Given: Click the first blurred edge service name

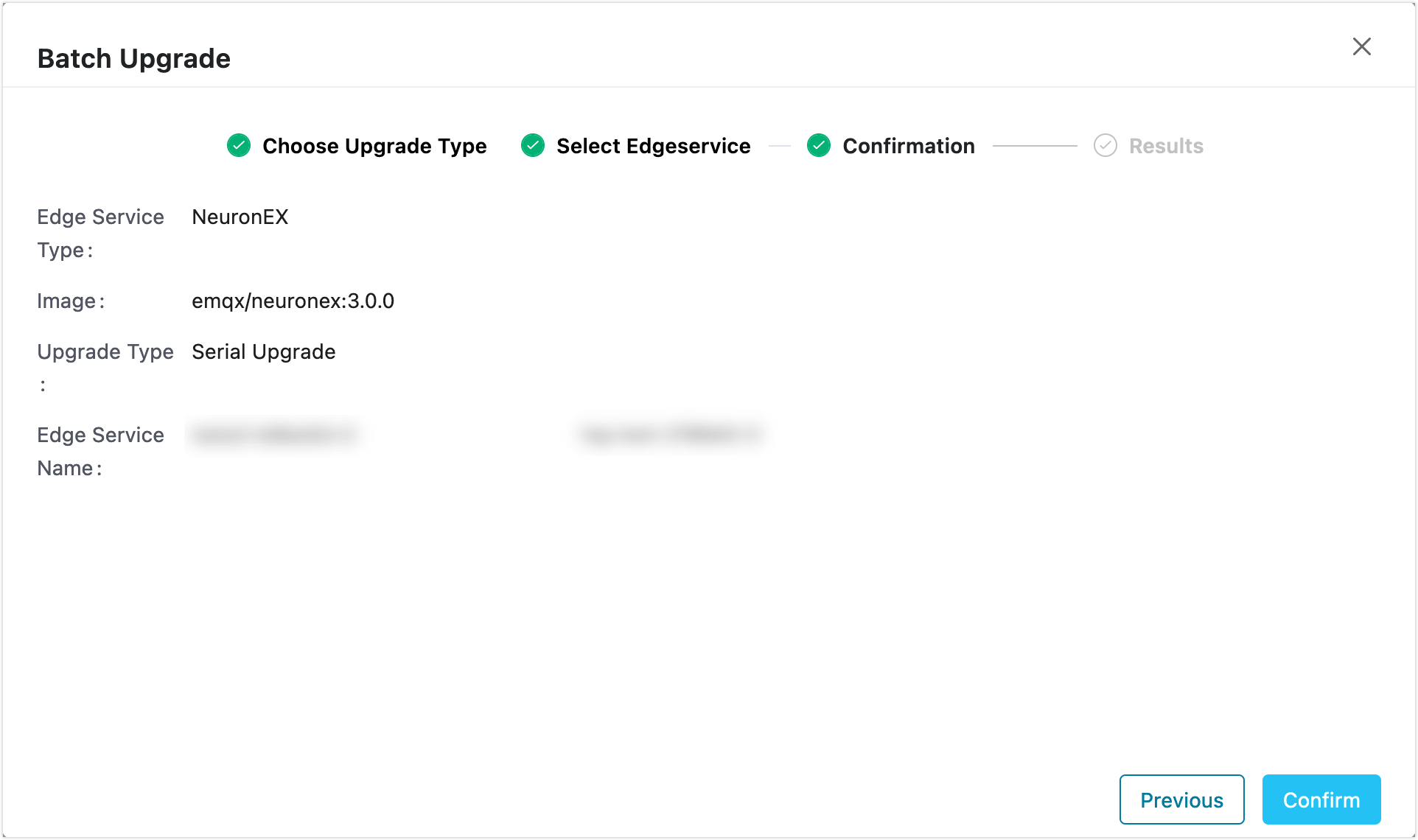Looking at the screenshot, I should coord(274,435).
